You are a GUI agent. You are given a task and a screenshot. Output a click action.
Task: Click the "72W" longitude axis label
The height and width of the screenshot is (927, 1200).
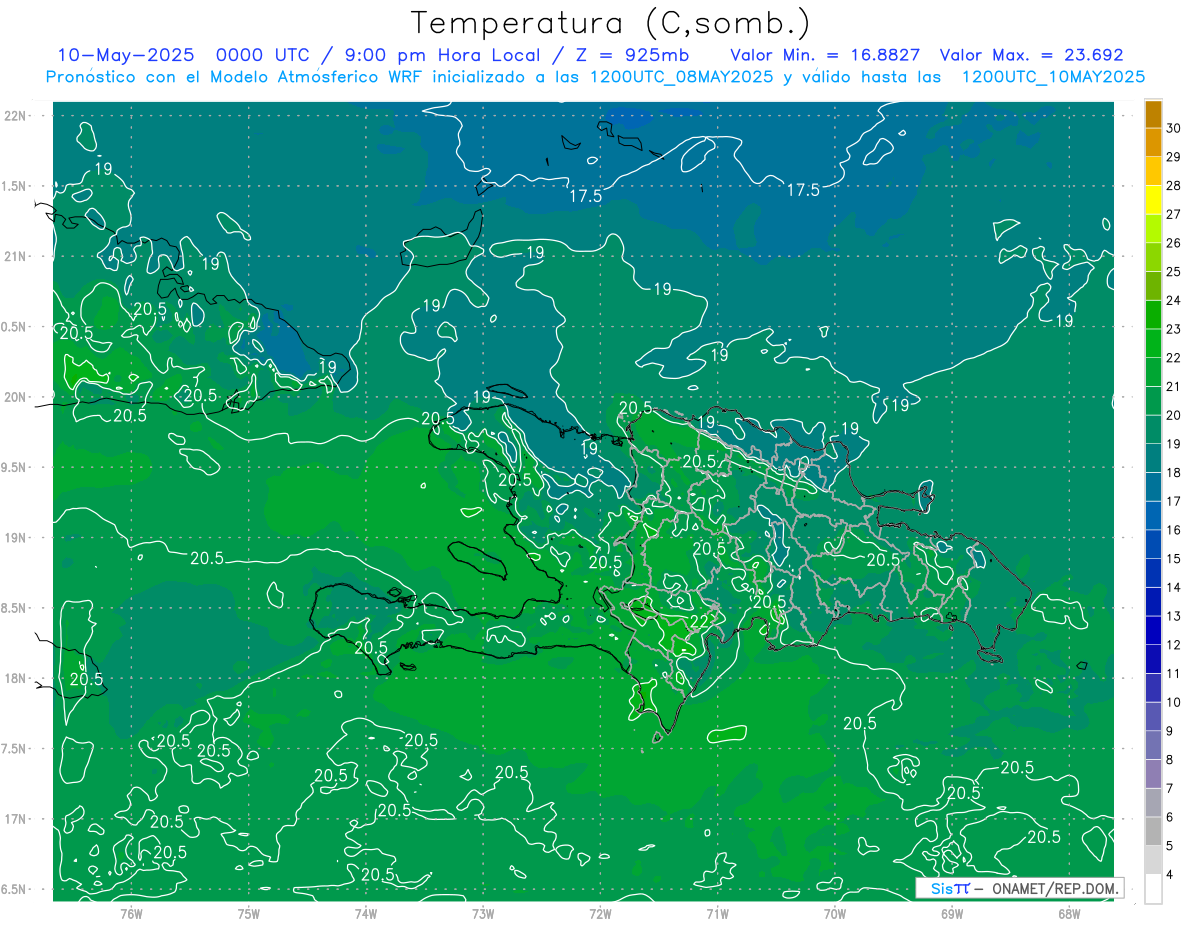click(x=600, y=913)
